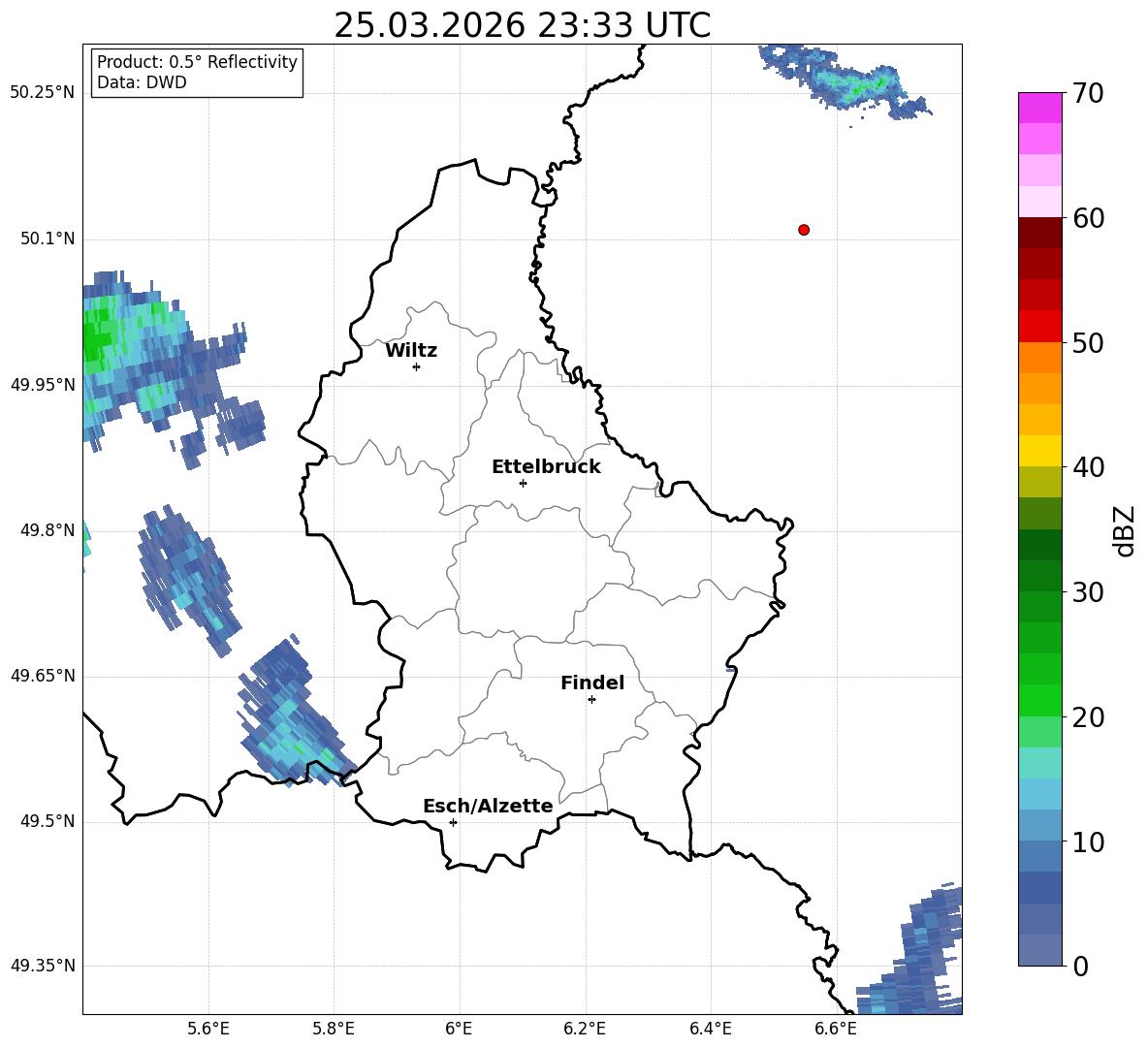Click the 30 tick on the colorbar

(x=1088, y=592)
